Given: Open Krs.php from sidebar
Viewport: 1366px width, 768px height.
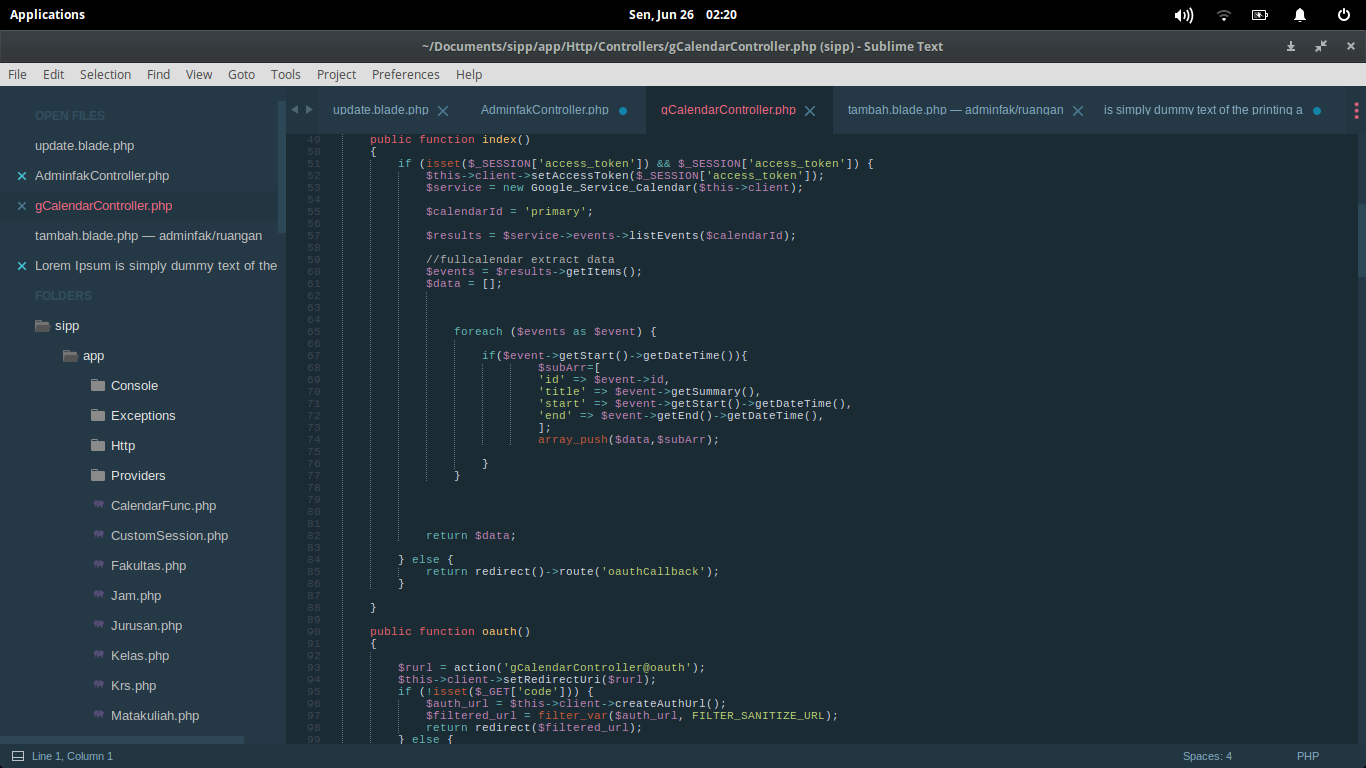Looking at the screenshot, I should (133, 686).
